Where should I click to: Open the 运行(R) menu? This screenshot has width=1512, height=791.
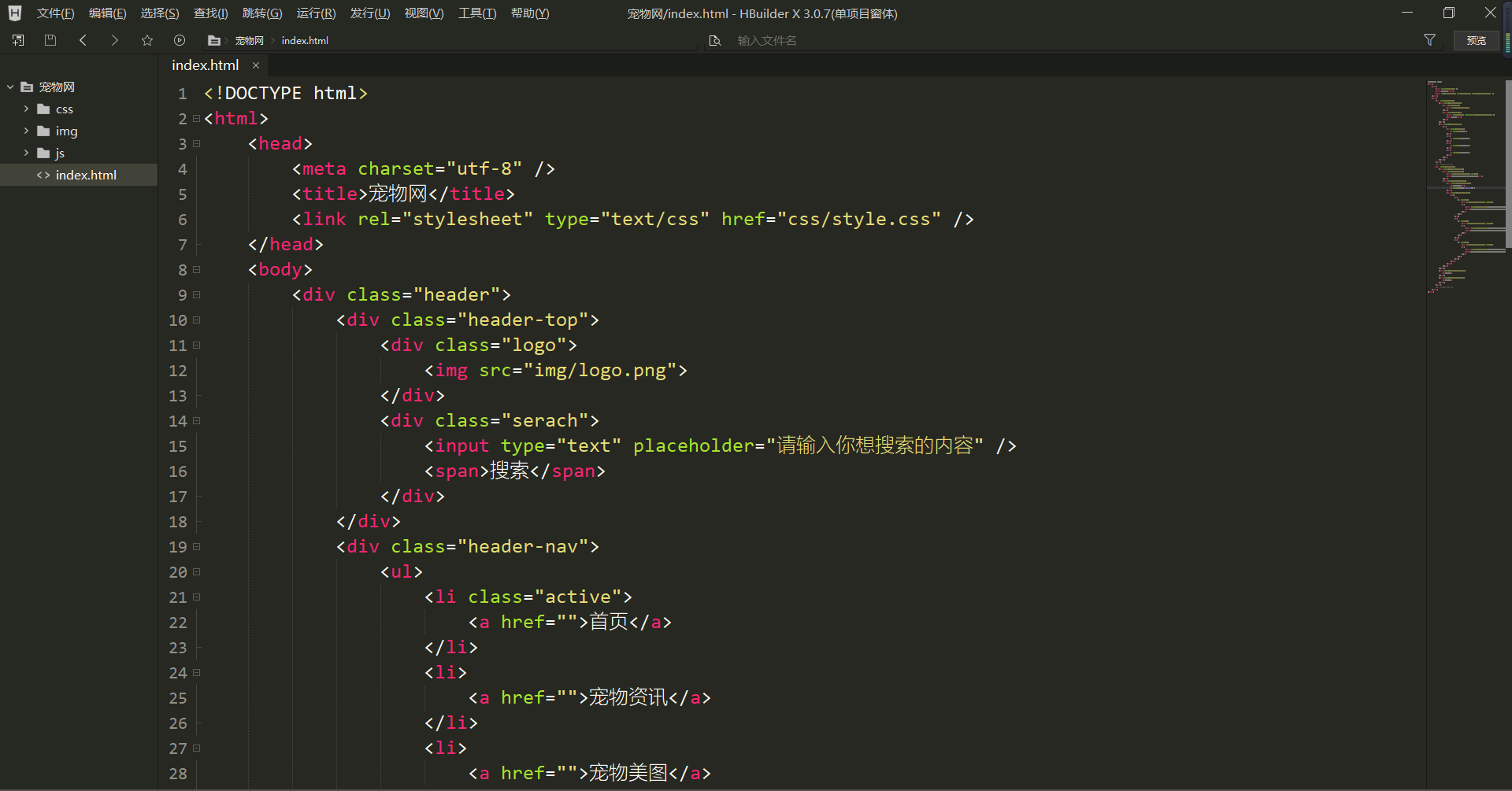[316, 13]
